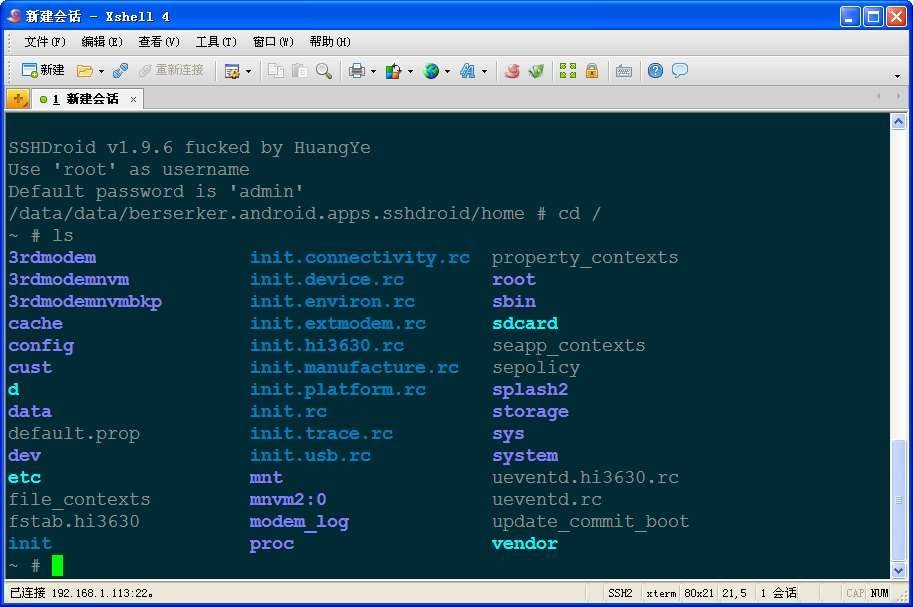Expand the font dropdown arrow

tap(484, 72)
